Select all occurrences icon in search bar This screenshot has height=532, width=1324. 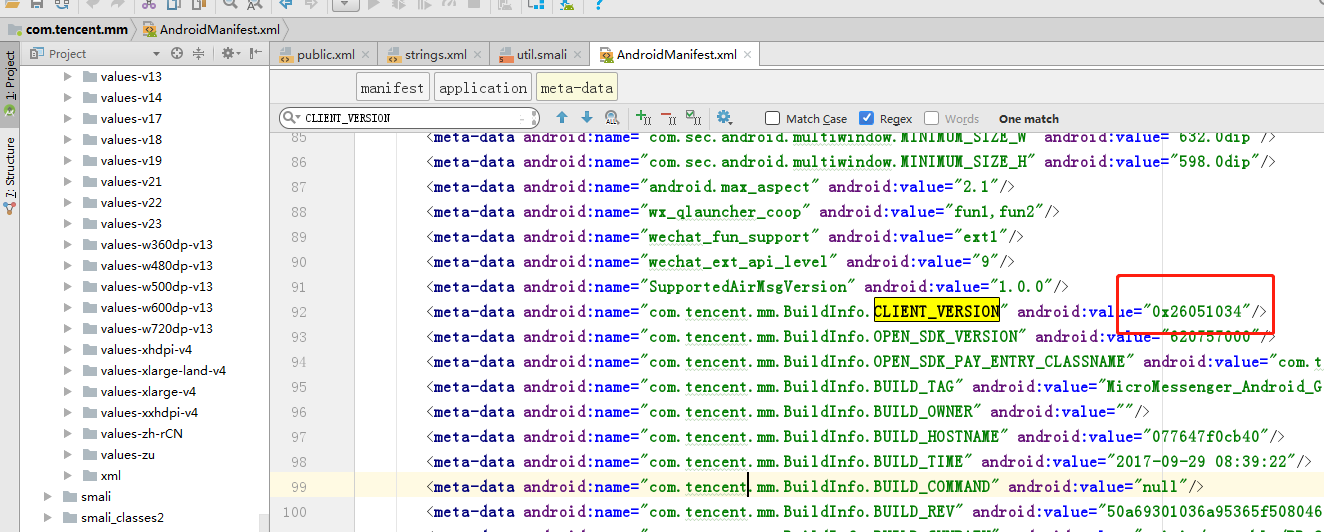pos(693,118)
